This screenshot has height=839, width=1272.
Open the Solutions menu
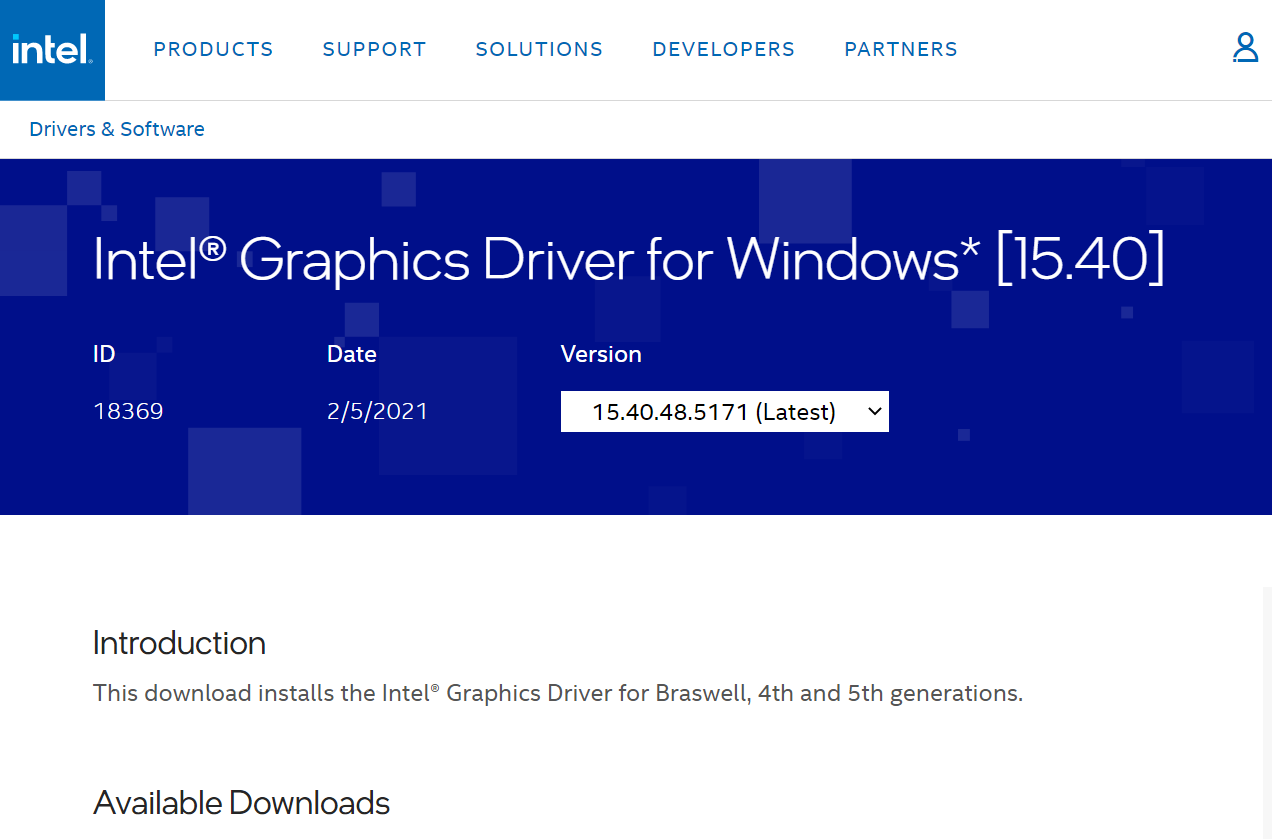539,49
